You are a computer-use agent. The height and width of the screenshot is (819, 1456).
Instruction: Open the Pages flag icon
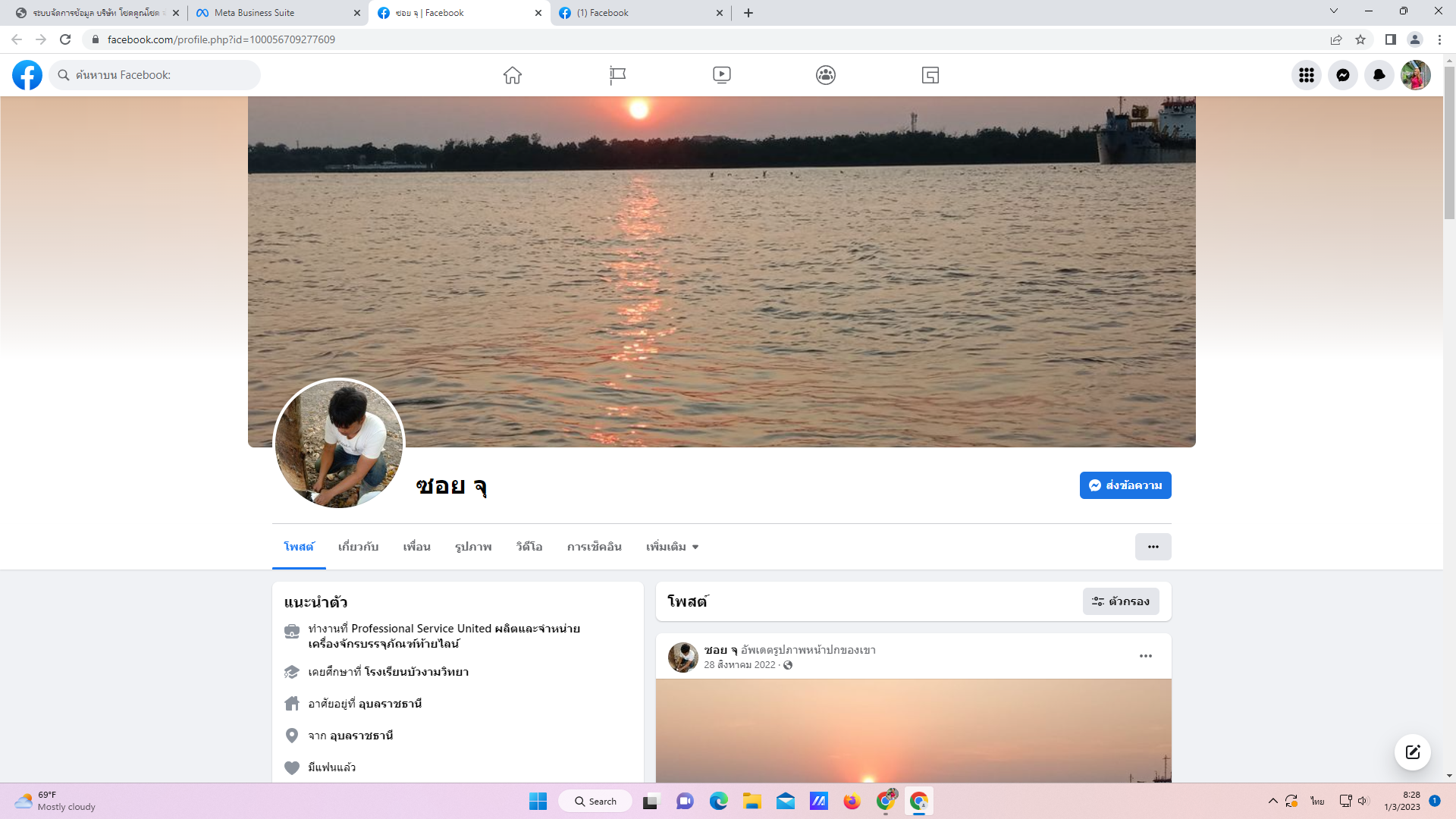coord(617,75)
